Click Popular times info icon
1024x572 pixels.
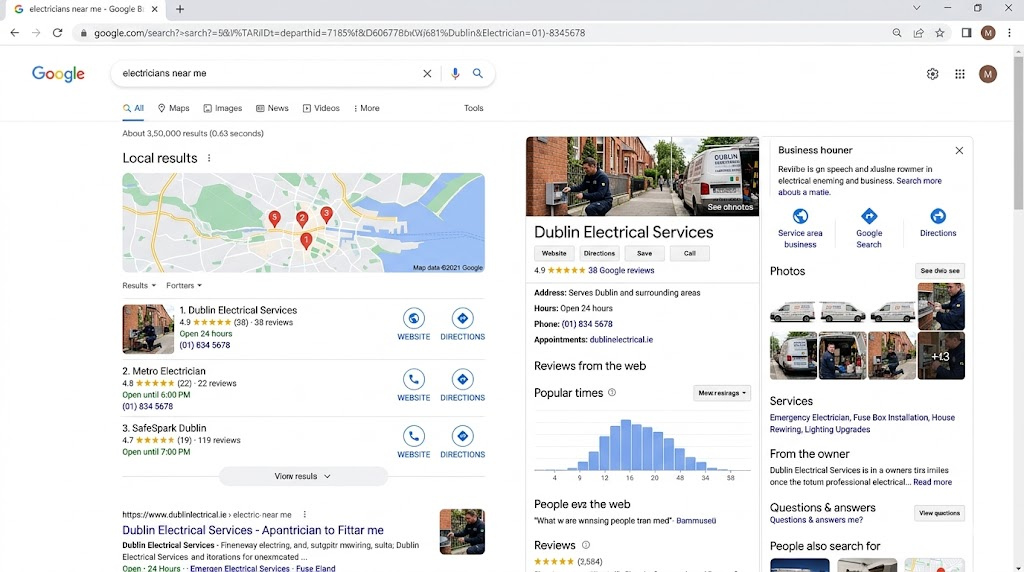point(612,392)
